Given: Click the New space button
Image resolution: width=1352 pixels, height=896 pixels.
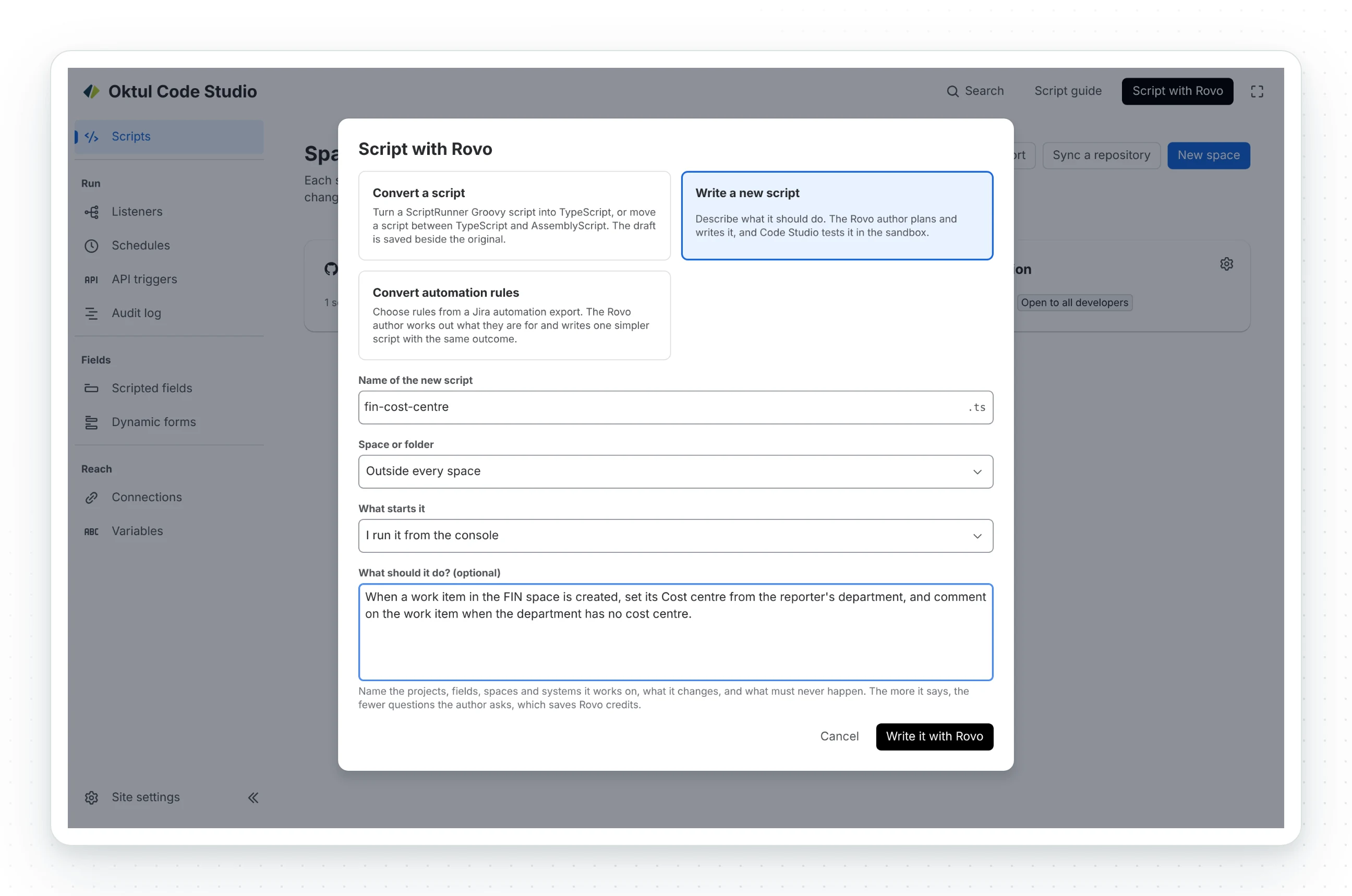Looking at the screenshot, I should [1208, 155].
